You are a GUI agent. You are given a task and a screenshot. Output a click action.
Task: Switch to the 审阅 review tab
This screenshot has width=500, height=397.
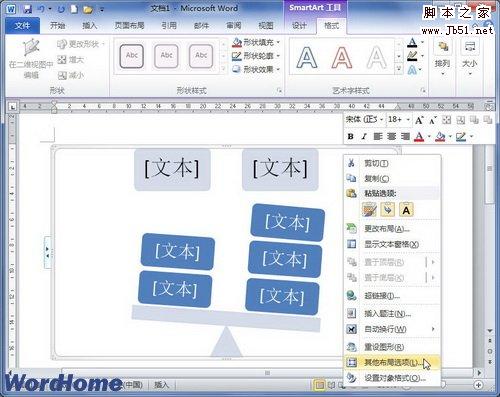pos(233,26)
